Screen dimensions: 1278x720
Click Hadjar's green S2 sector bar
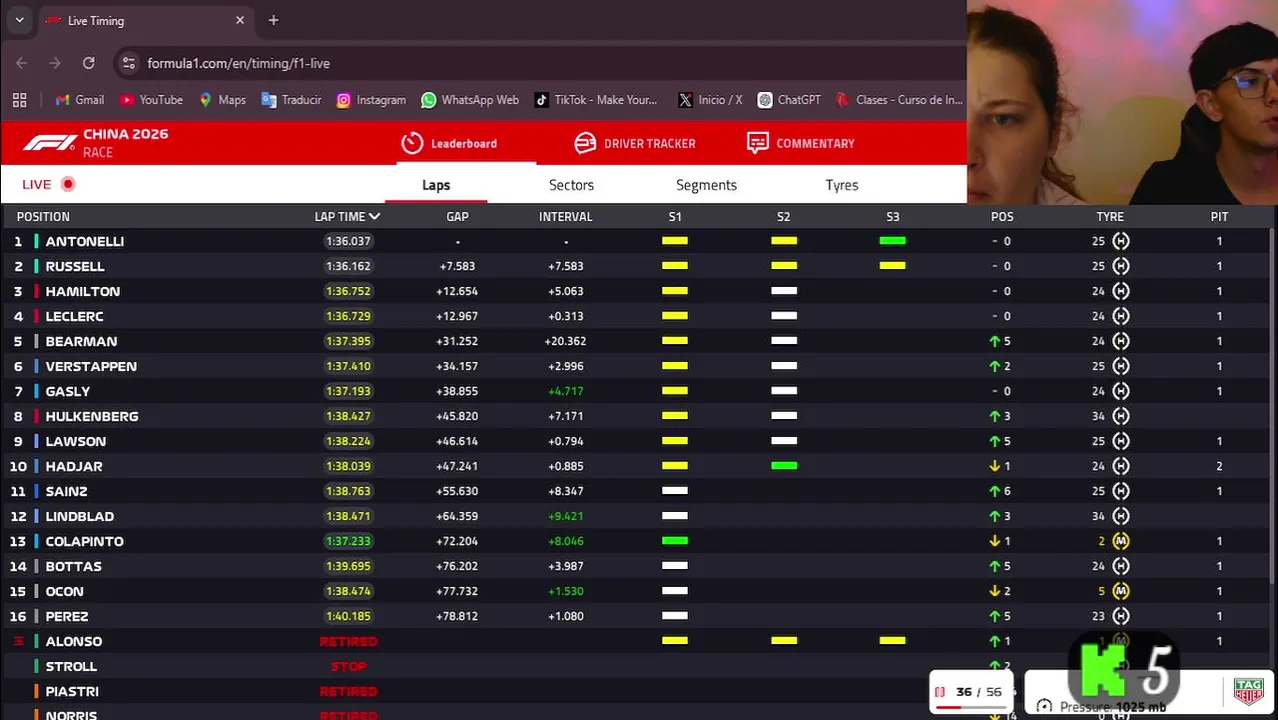tap(784, 466)
